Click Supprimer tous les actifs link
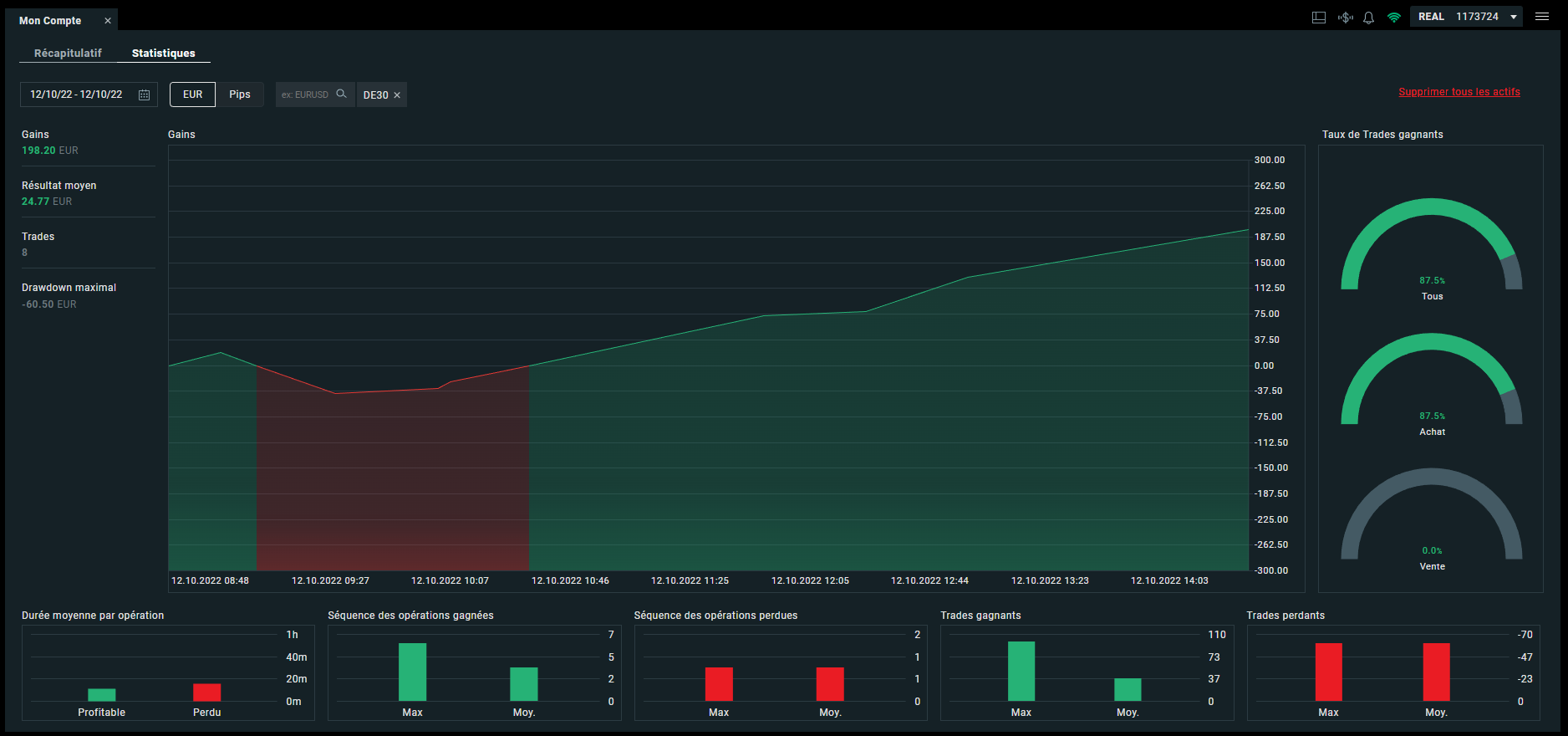 click(x=1459, y=92)
